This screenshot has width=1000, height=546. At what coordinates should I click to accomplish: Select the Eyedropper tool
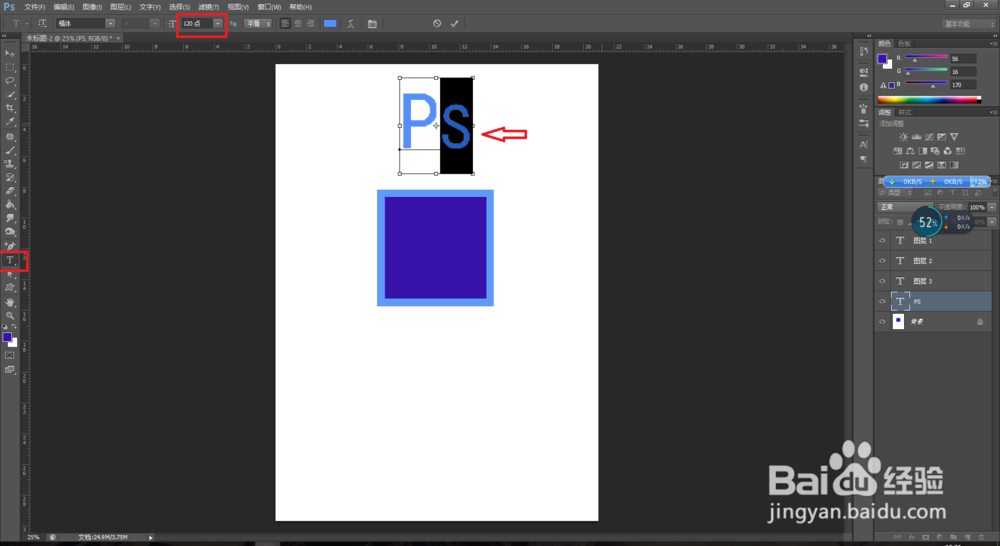(10, 121)
